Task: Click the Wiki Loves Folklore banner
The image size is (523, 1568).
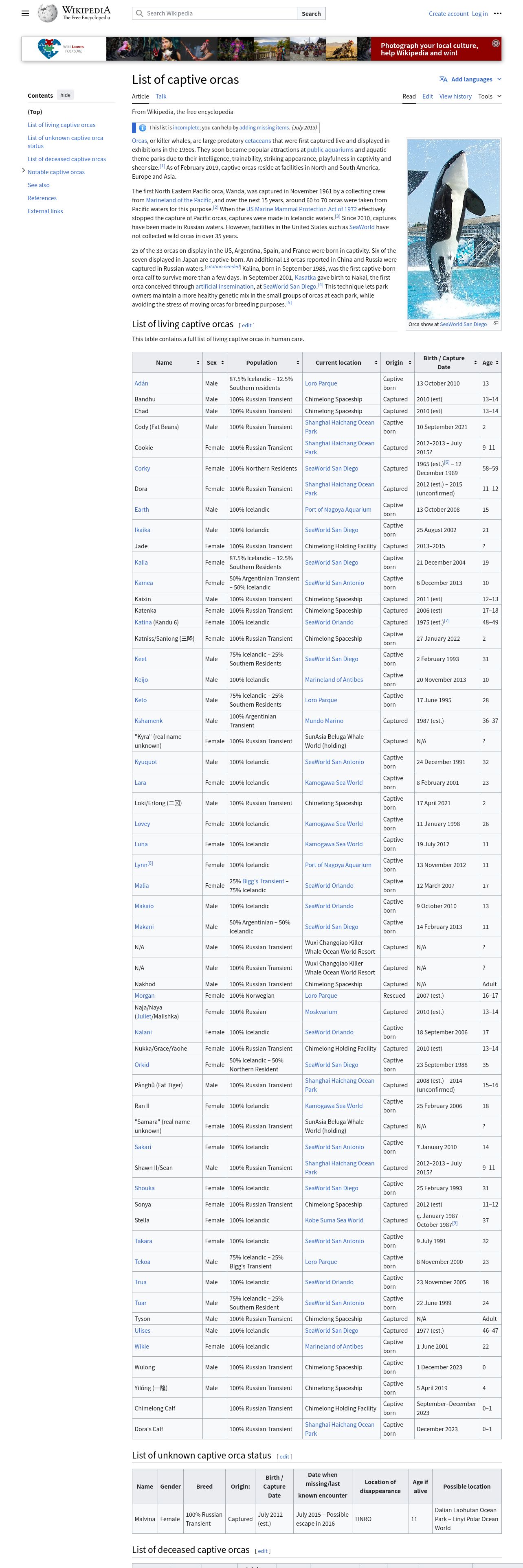Action: pyautogui.click(x=261, y=49)
